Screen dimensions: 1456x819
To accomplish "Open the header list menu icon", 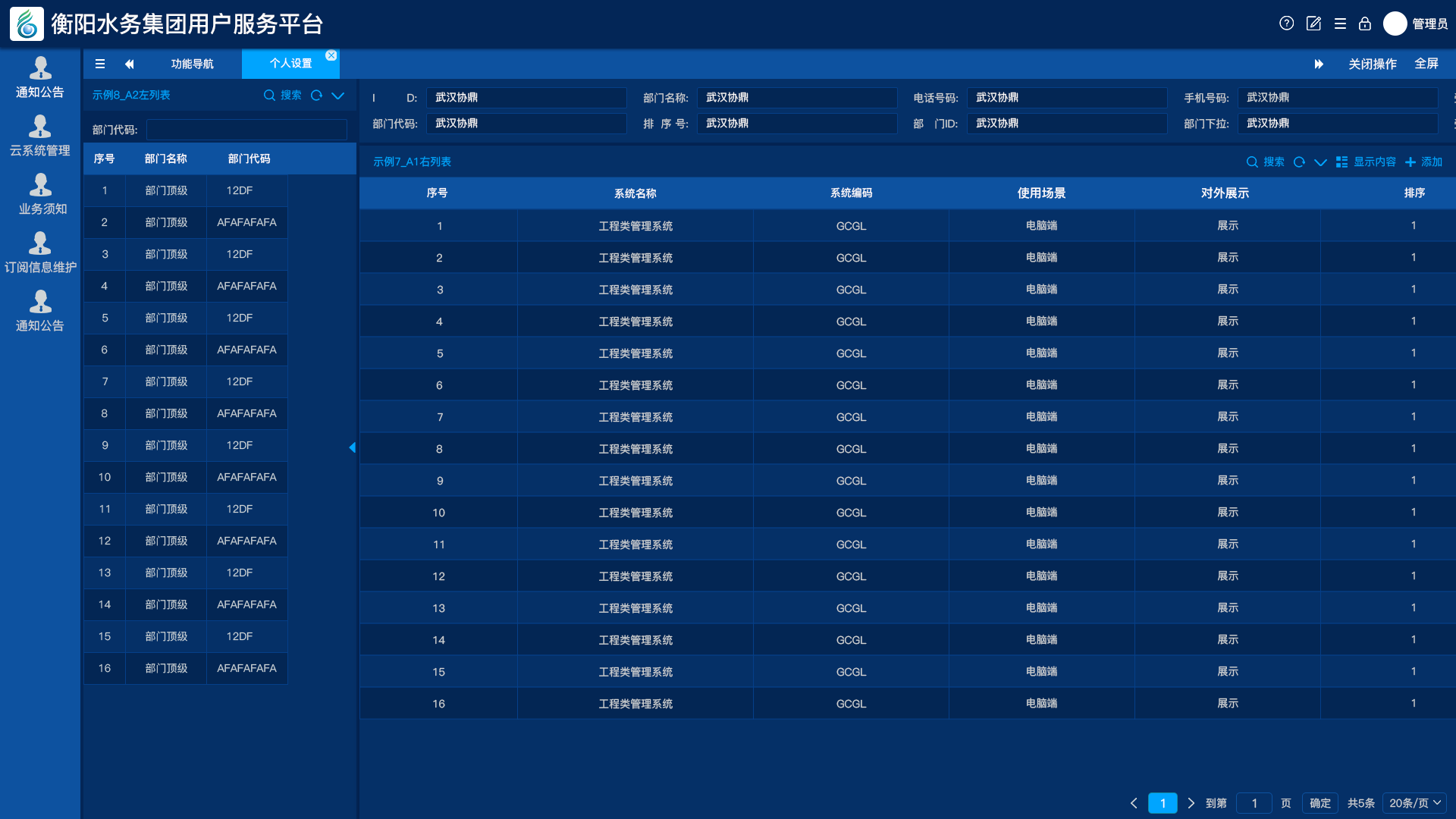I will coord(1340,24).
